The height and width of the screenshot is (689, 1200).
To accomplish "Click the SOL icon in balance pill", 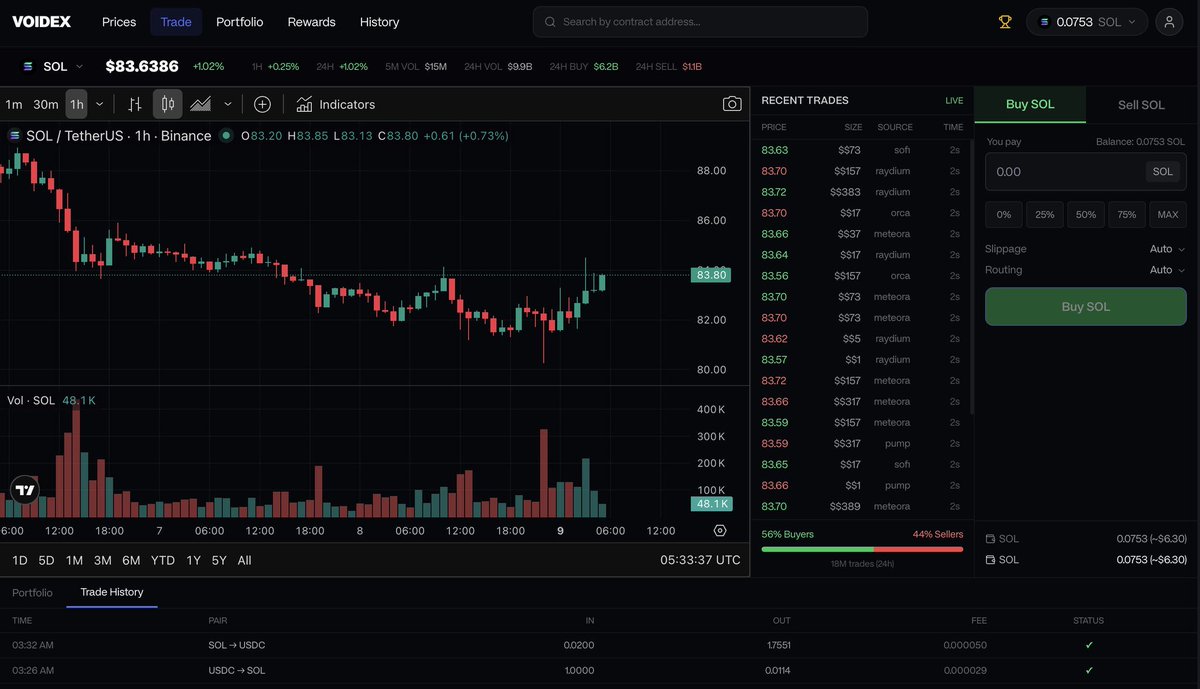I will click(x=1045, y=21).
